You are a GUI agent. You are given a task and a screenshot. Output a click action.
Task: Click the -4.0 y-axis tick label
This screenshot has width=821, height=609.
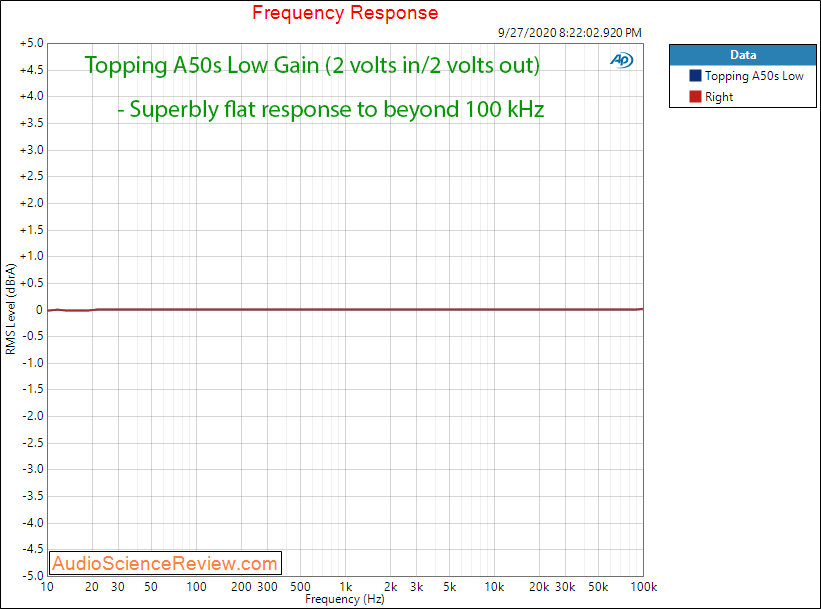(x=32, y=523)
